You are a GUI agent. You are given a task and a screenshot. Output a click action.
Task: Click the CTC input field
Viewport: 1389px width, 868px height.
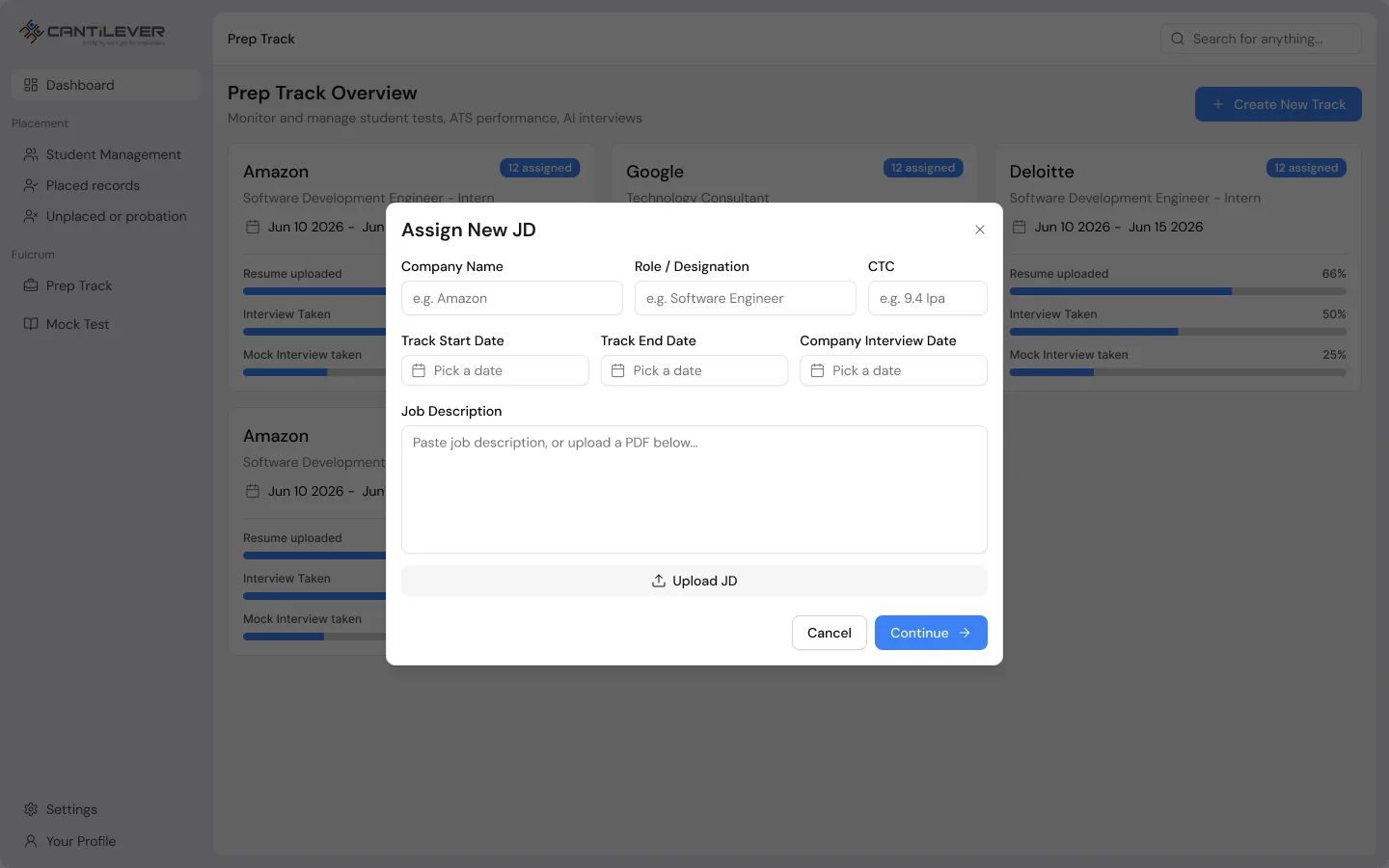[x=927, y=298]
